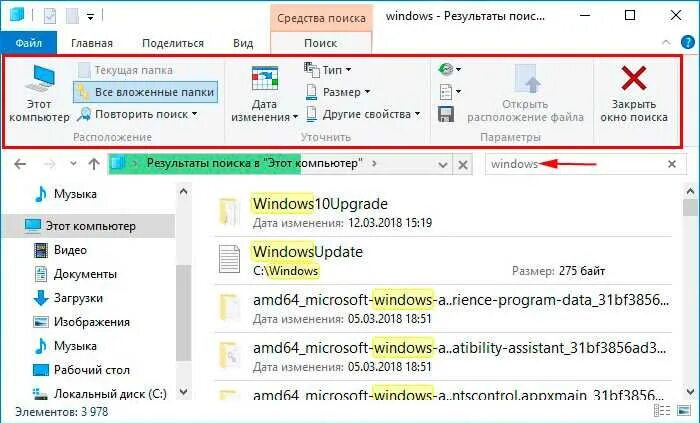Click the Windows10Upgrade folder icon
Image resolution: width=700 pixels, height=423 pixels.
tap(229, 212)
